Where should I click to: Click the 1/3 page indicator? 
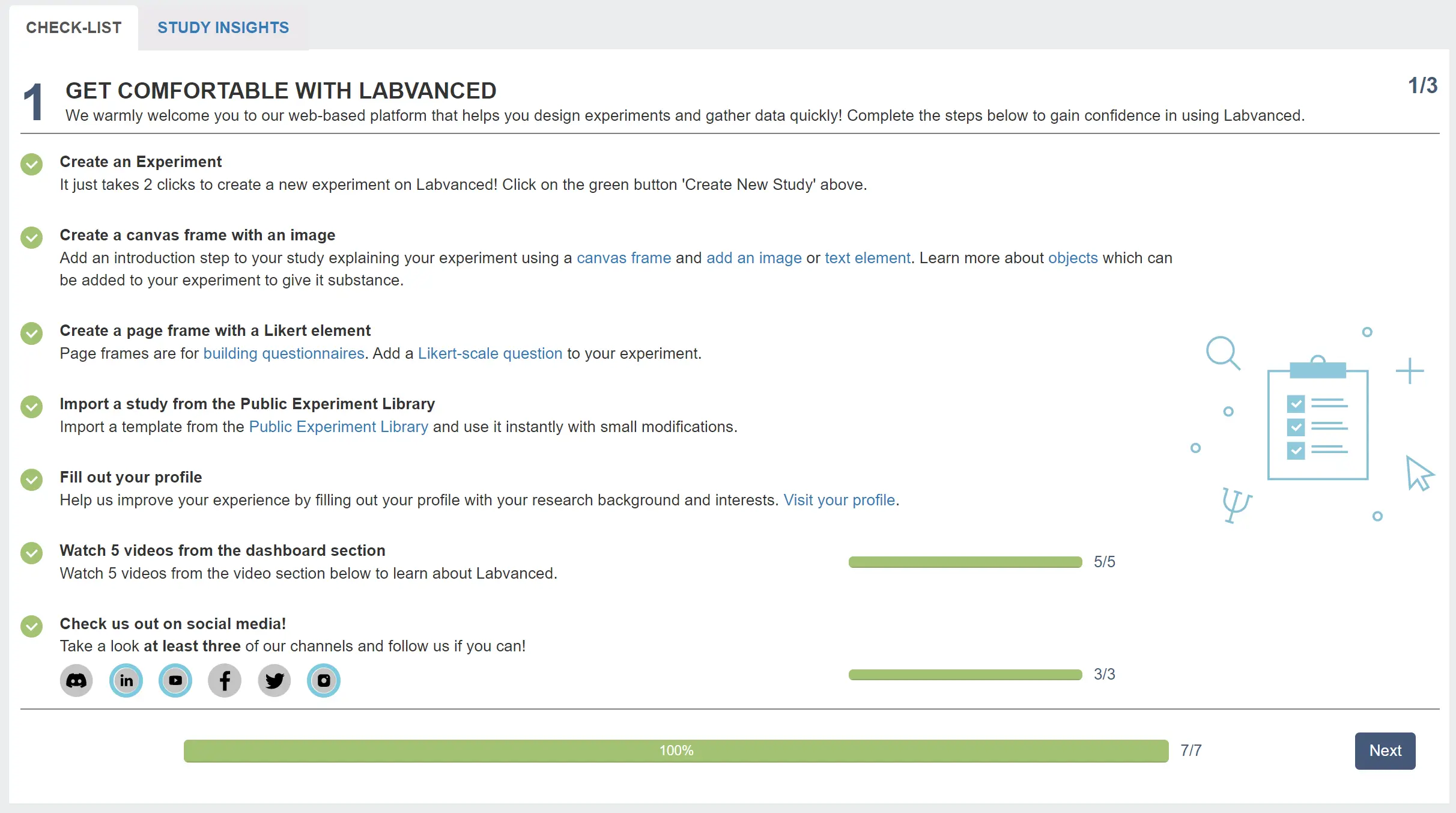pos(1422,86)
